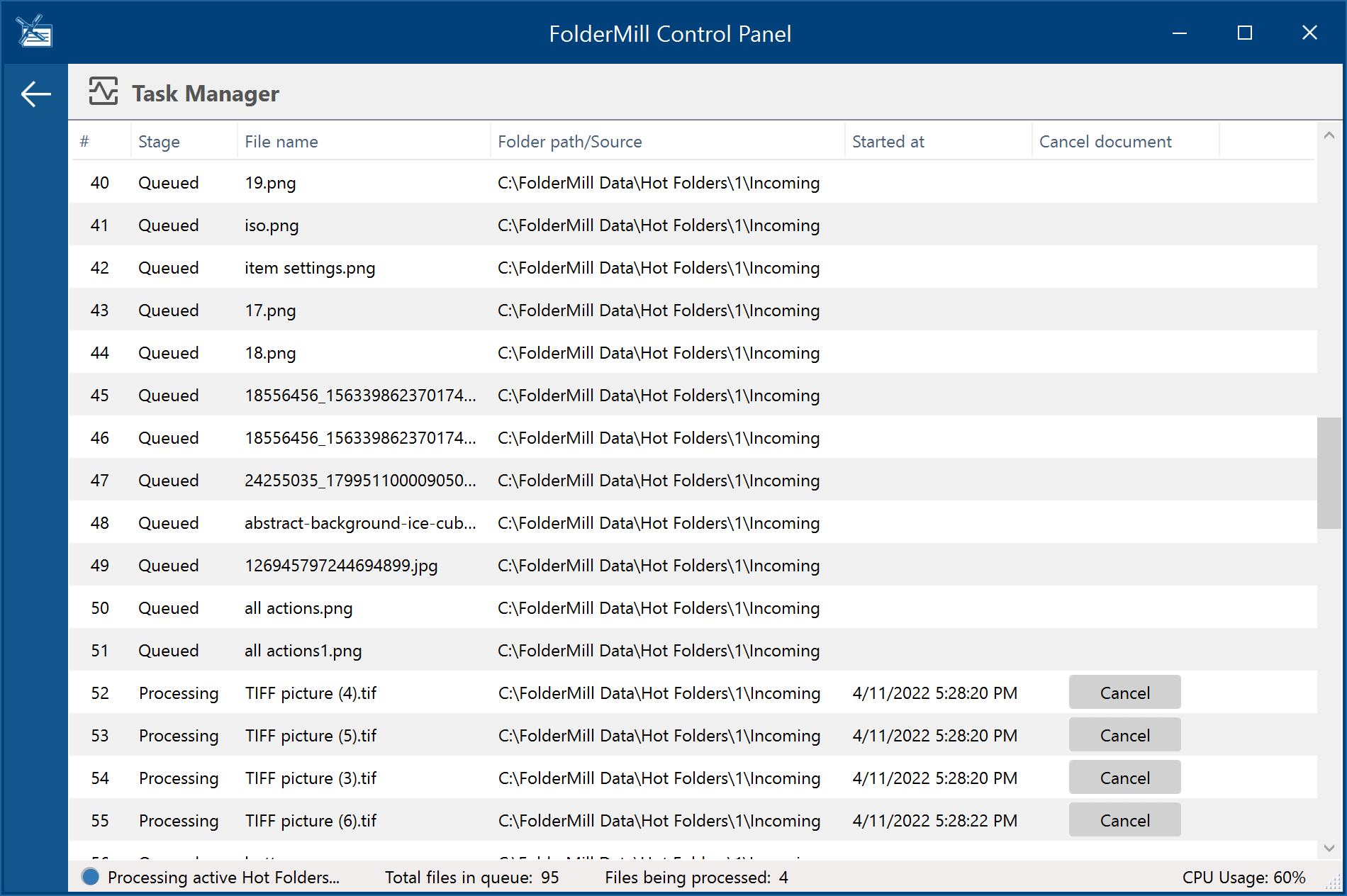This screenshot has width=1347, height=896.
Task: Click the scroll down arrow
Action: 1329,848
